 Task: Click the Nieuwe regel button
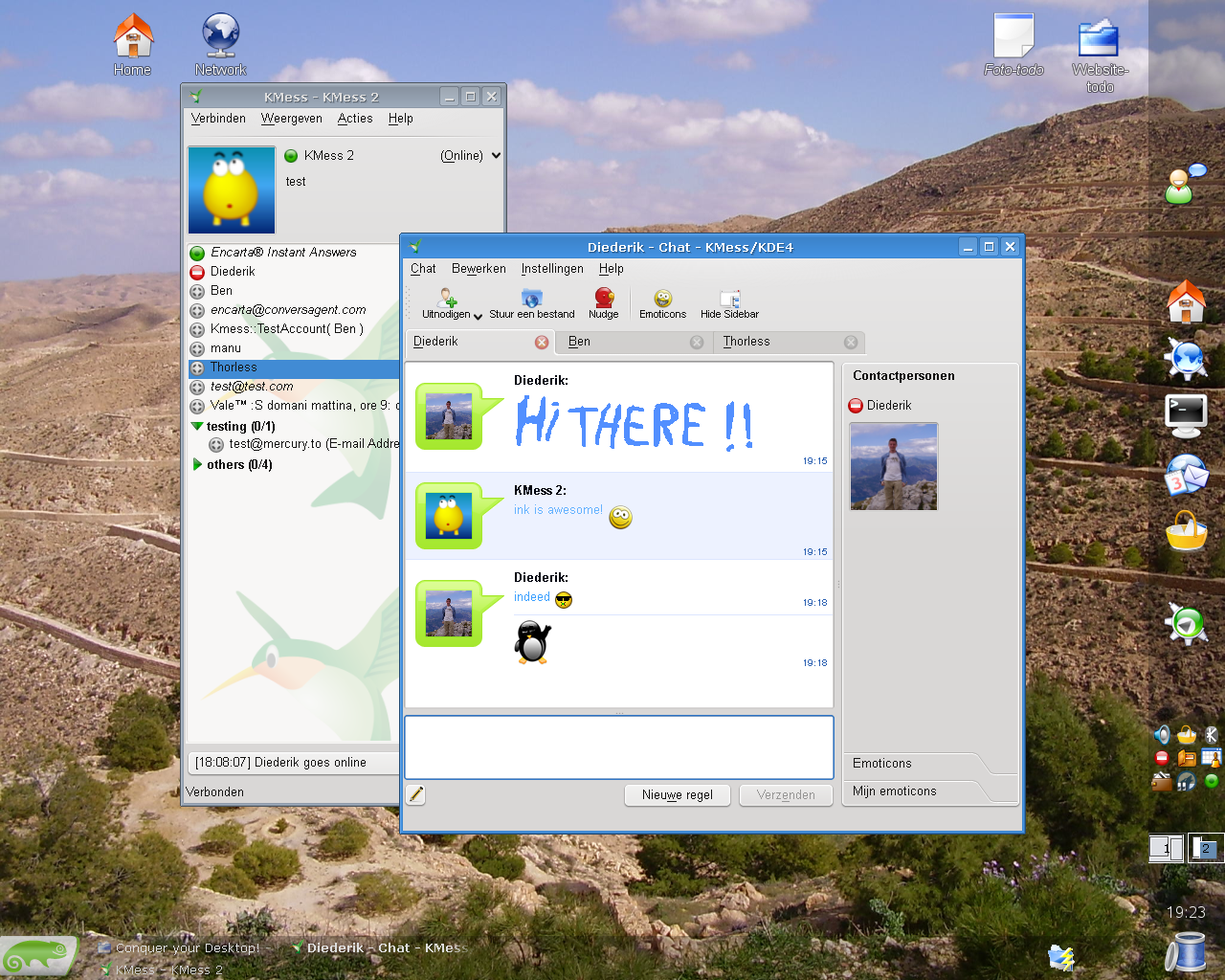pyautogui.click(x=678, y=795)
